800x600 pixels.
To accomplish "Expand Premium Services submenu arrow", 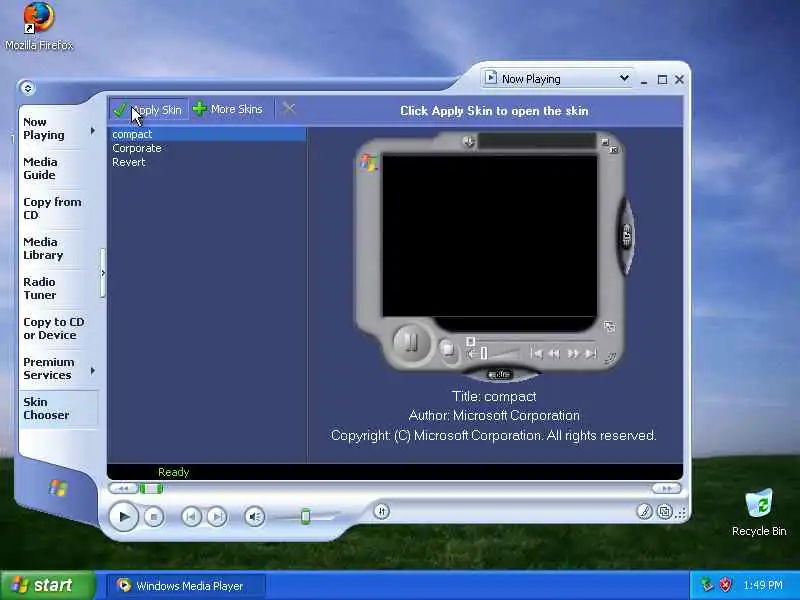I will click(92, 370).
